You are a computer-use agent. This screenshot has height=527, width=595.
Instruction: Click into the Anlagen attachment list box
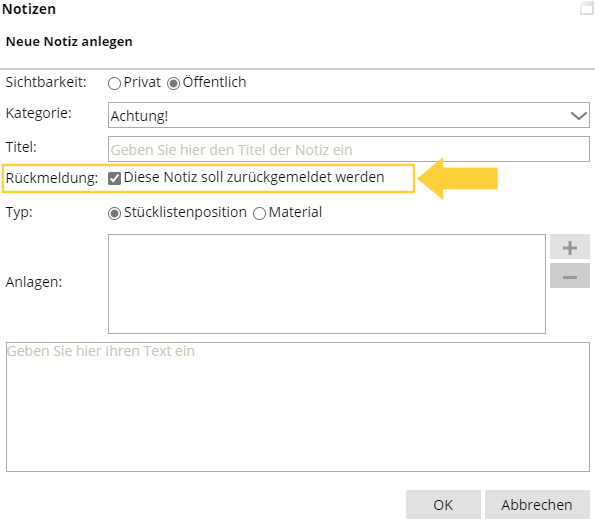click(x=327, y=284)
